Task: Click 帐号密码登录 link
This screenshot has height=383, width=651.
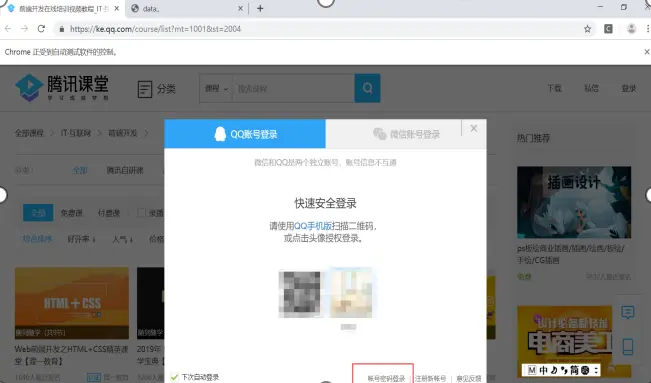Action: [386, 378]
